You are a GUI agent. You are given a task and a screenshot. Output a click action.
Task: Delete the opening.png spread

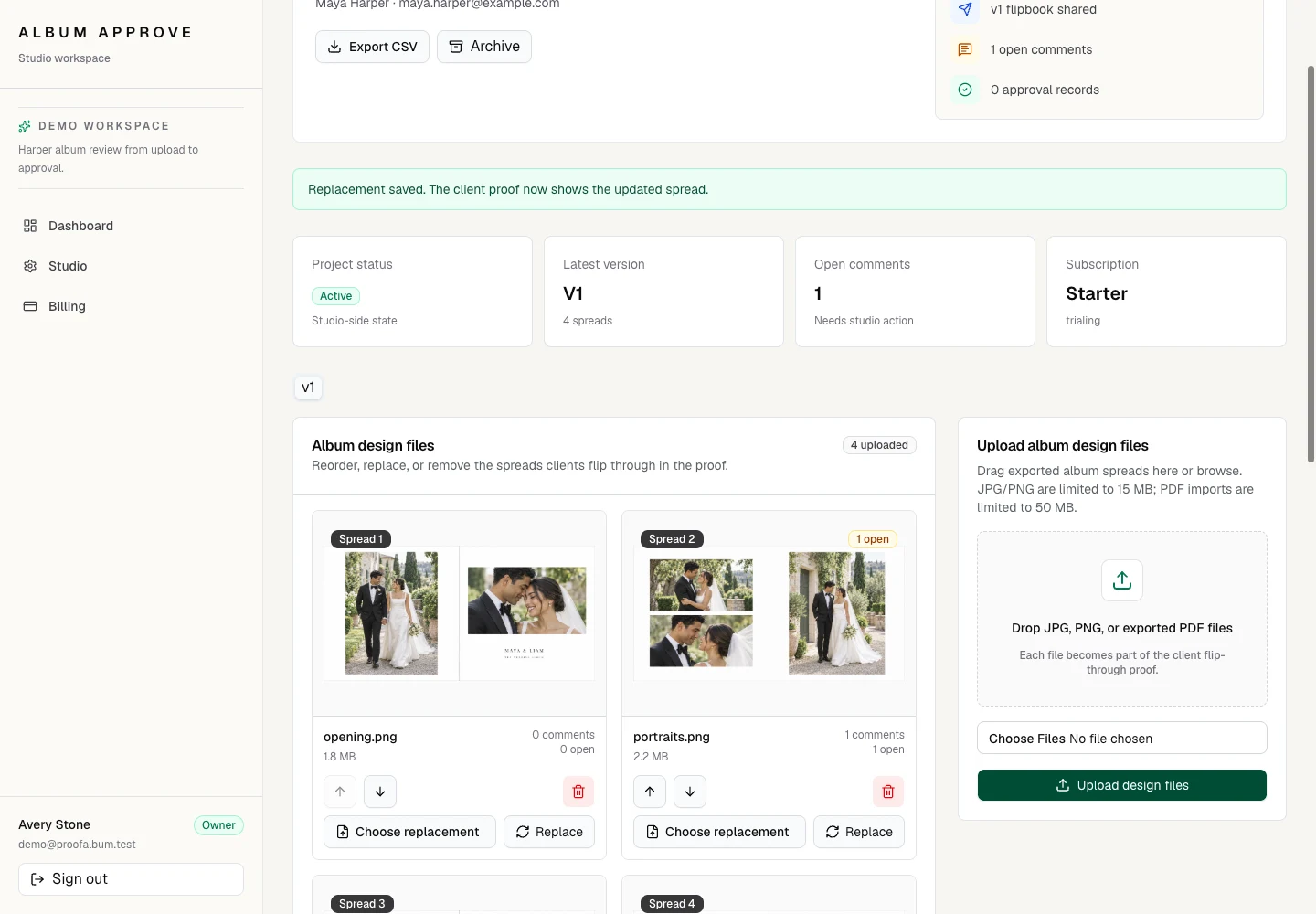[x=578, y=792]
